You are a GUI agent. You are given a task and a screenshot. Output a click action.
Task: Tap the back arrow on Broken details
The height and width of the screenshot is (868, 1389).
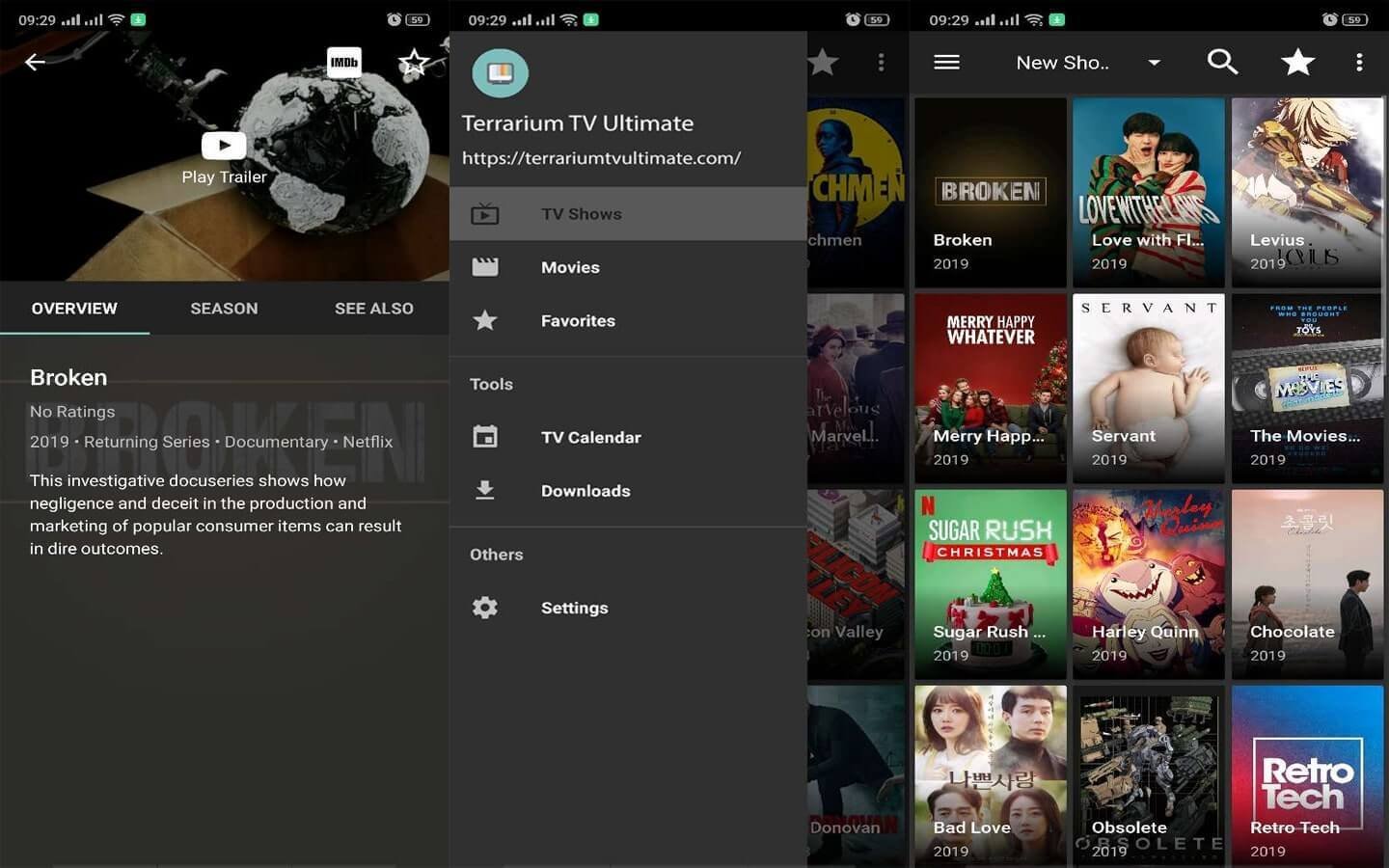pos(35,62)
